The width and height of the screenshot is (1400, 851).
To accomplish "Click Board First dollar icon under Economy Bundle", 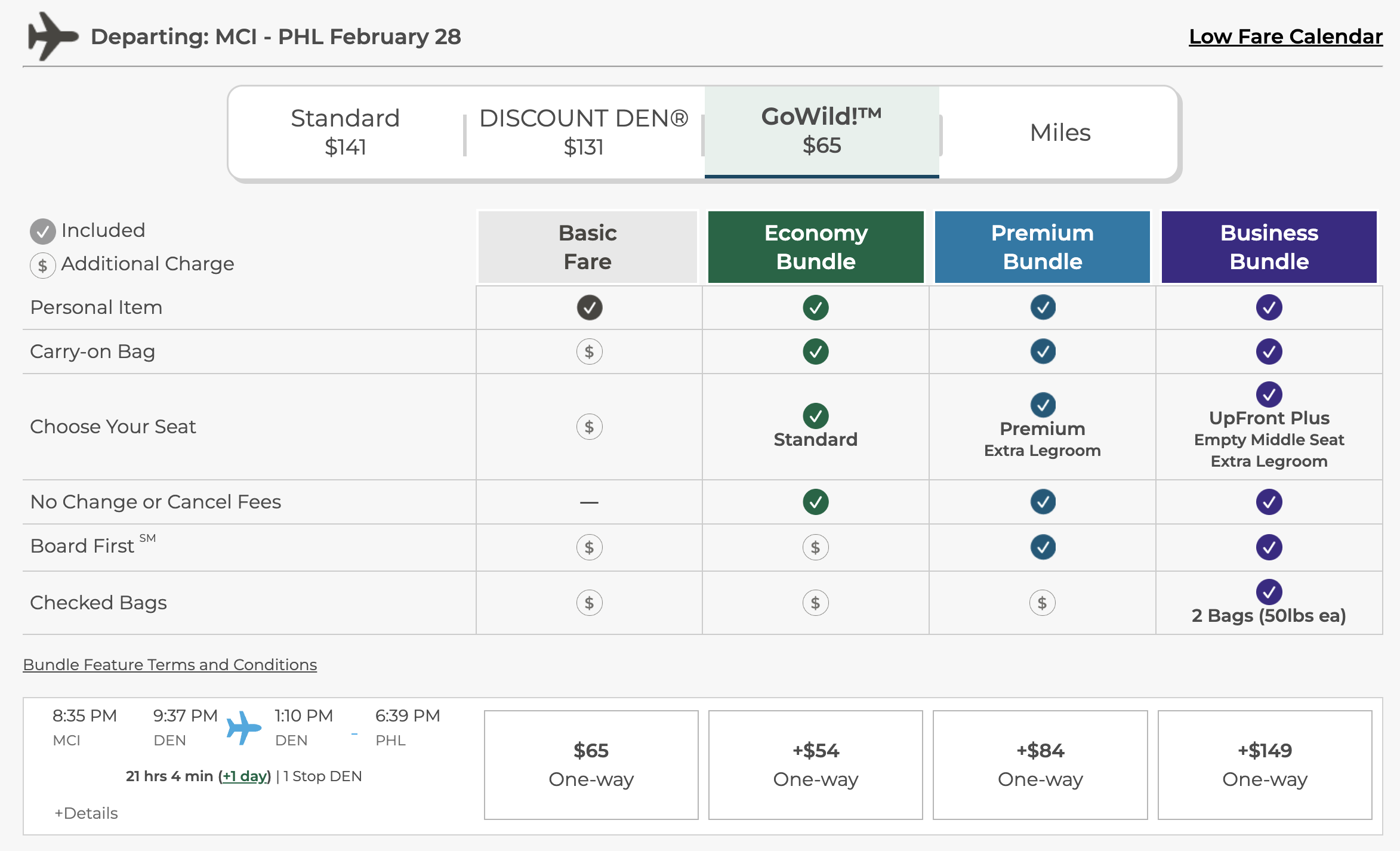I will click(816, 547).
